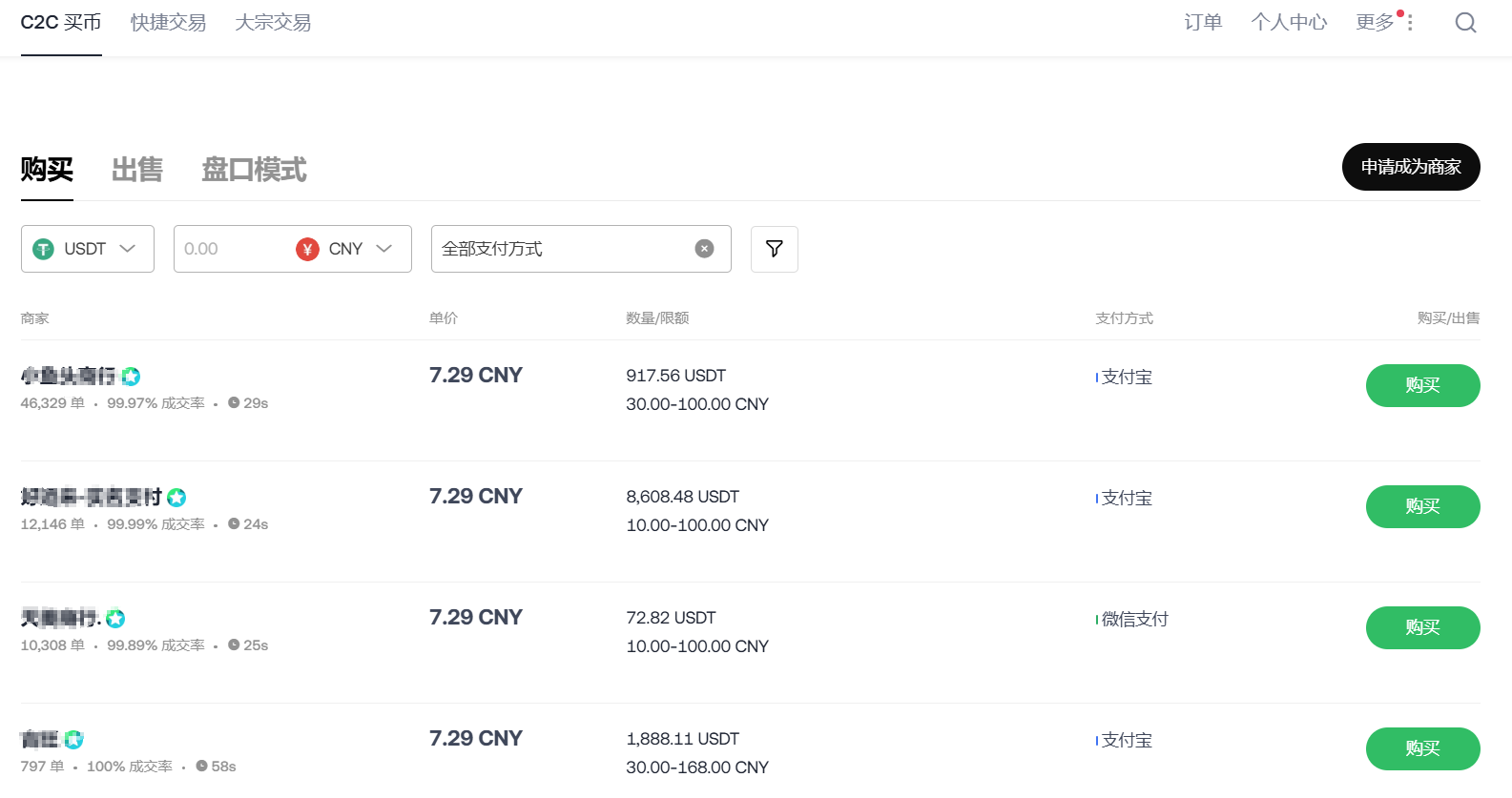This screenshot has width=1512, height=798.
Task: Switch to the 盘口模式 tab
Action: (x=254, y=170)
